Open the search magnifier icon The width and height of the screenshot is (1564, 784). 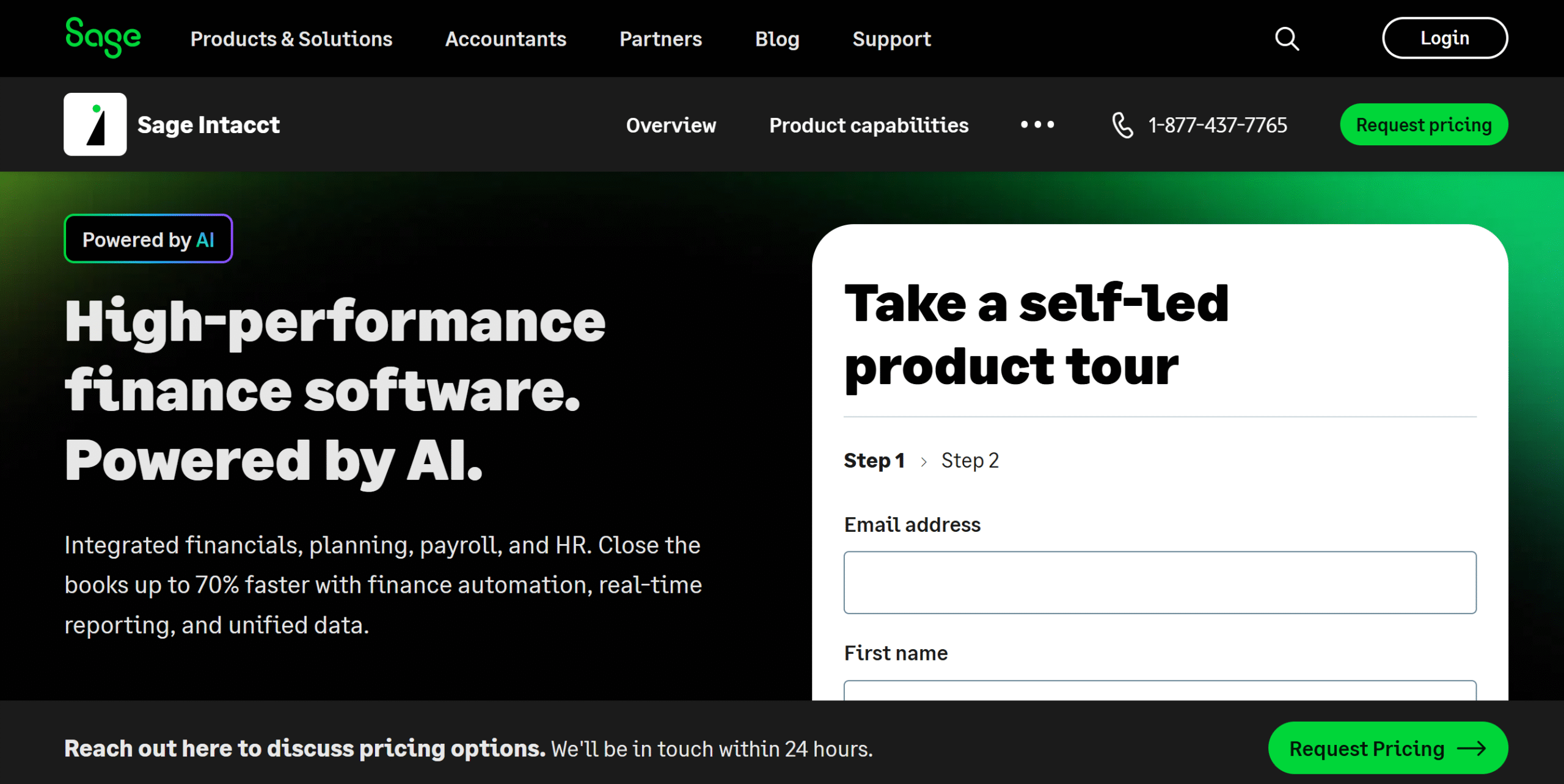point(1287,38)
